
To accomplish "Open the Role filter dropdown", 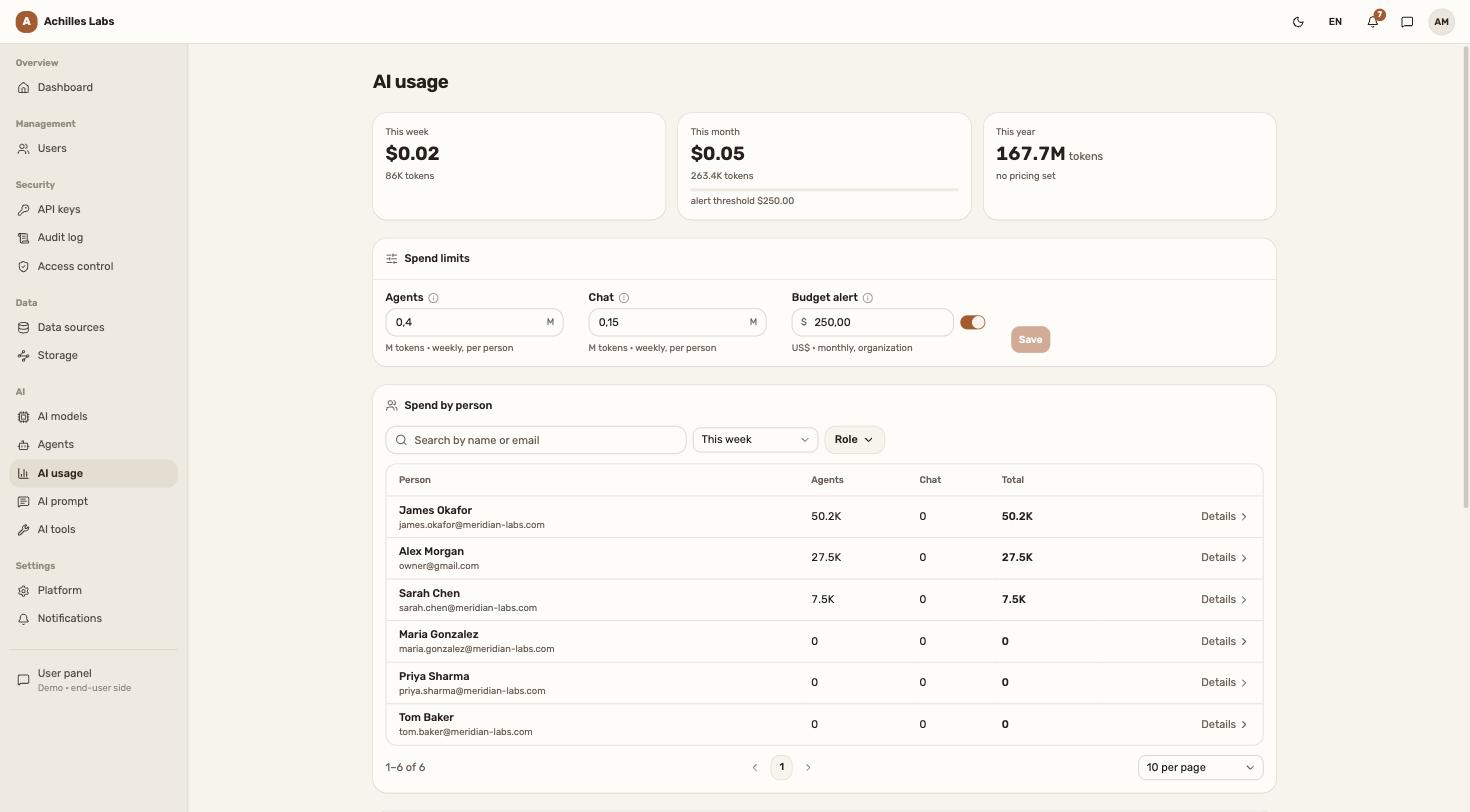I will pos(854,440).
